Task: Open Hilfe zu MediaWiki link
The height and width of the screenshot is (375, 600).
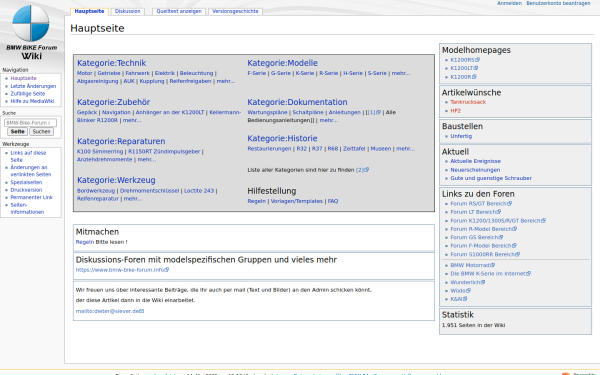Action: point(32,101)
